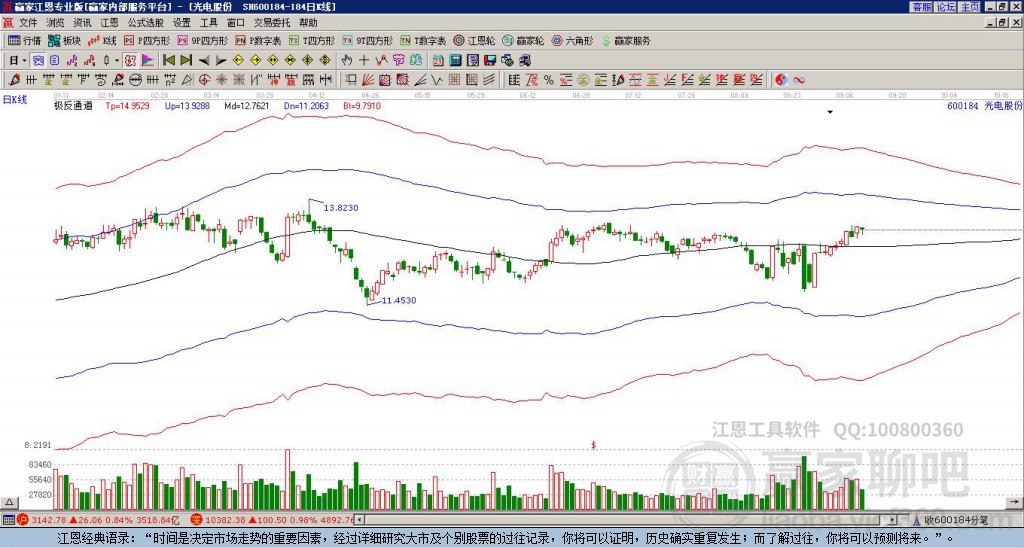The height and width of the screenshot is (548, 1024).
Task: Jump to last bar with green arrow
Action: (186, 60)
